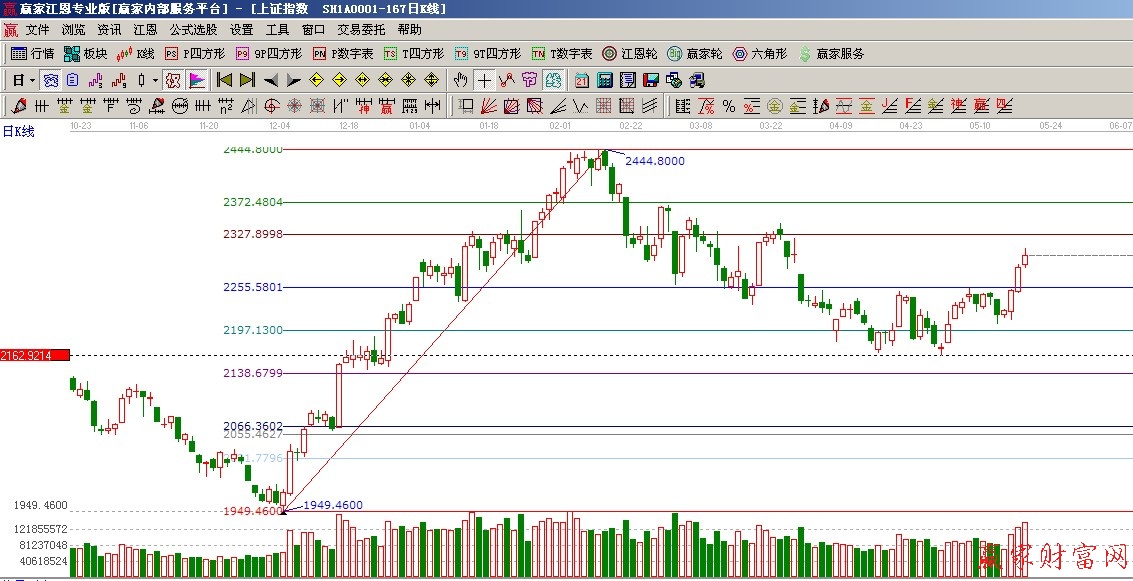Jump to the first bar using the skip-to-start arrow
The image size is (1133, 581).
pyautogui.click(x=225, y=80)
